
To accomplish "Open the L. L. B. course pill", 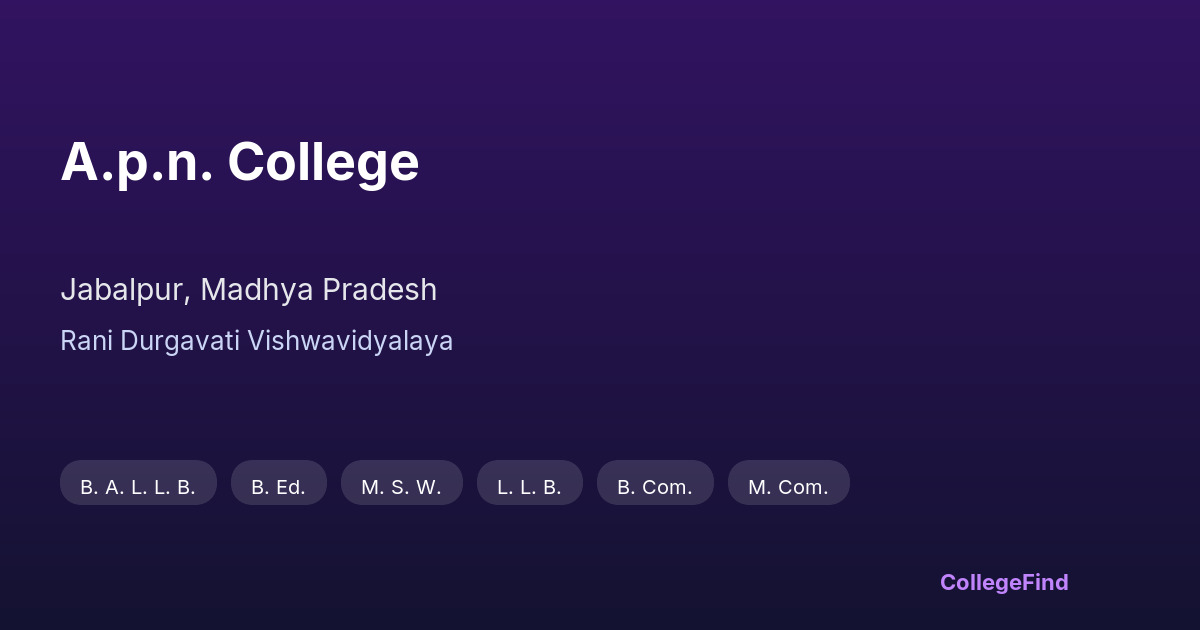I will [529, 483].
